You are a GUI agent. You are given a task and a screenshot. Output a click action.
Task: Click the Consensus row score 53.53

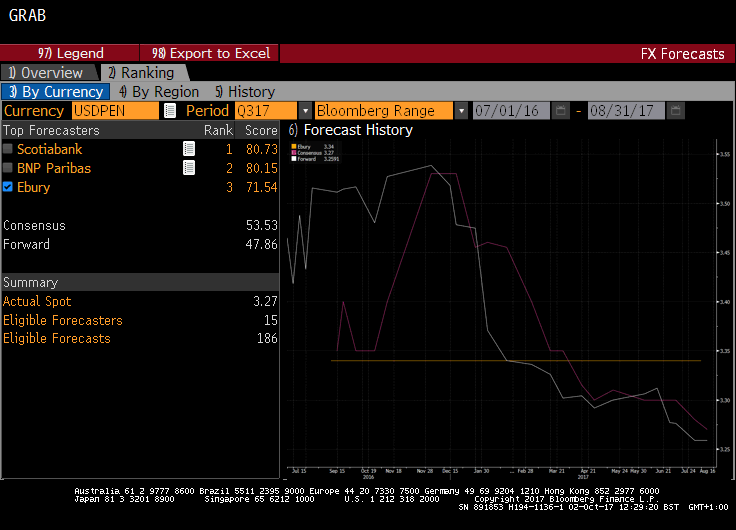click(x=261, y=225)
